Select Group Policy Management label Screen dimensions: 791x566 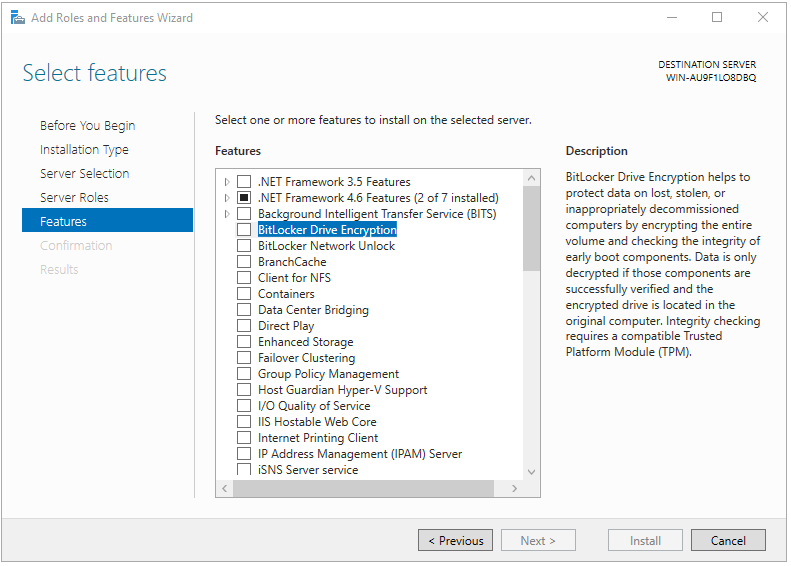(x=328, y=374)
